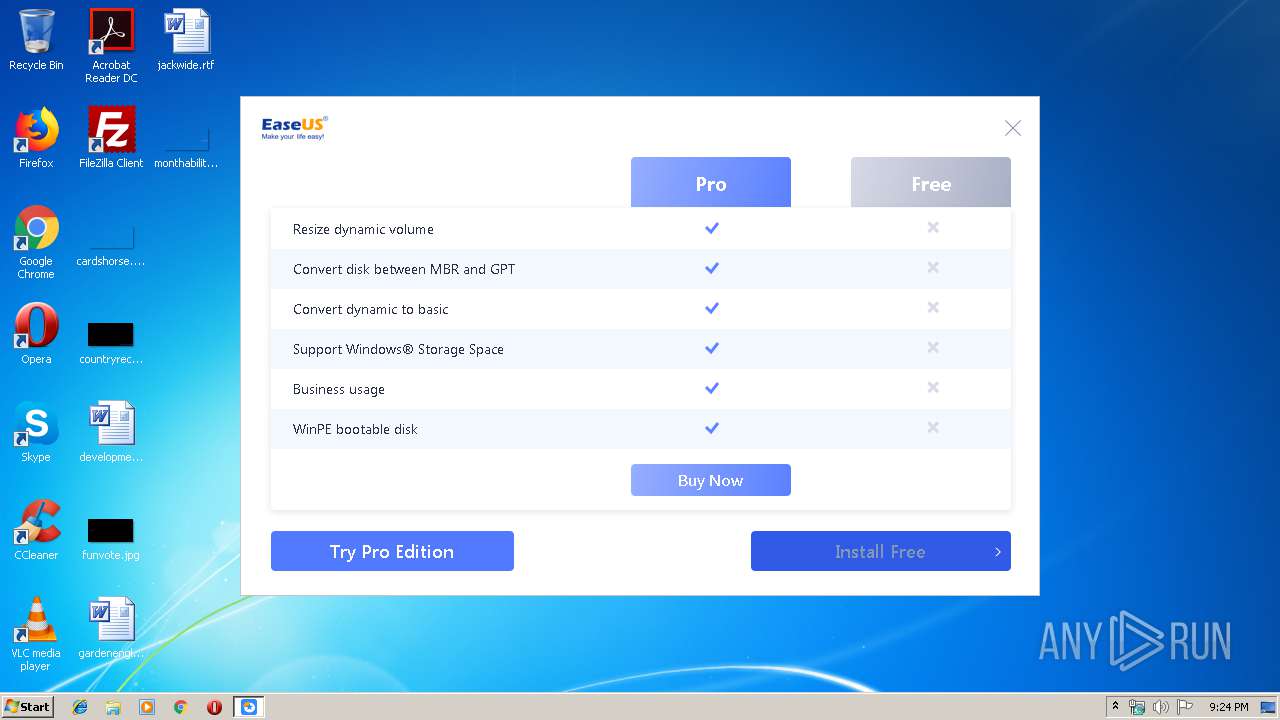Open the network tray icon

coord(1137,707)
